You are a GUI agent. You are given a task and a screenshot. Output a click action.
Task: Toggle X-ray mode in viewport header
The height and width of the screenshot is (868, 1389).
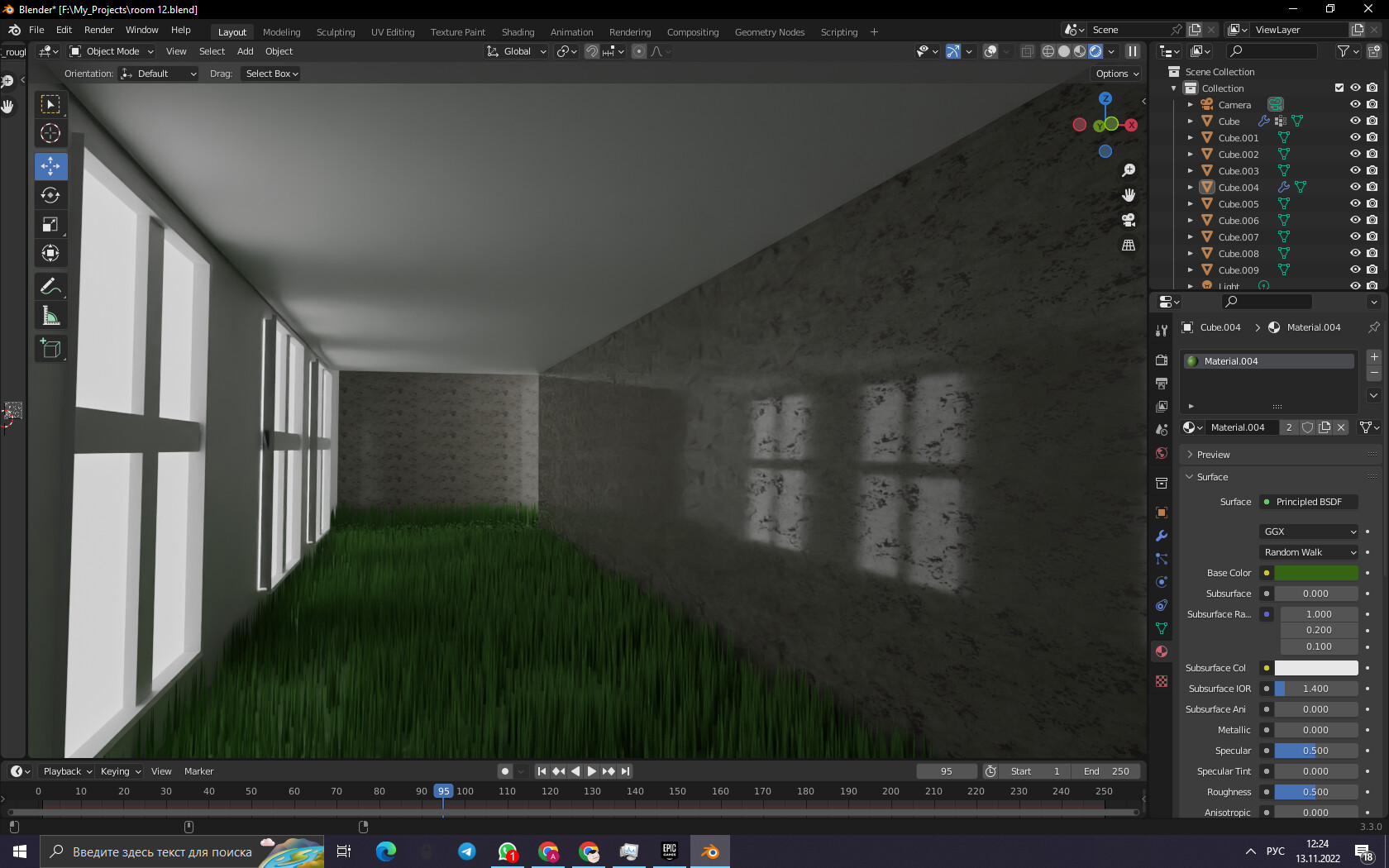click(x=1027, y=51)
